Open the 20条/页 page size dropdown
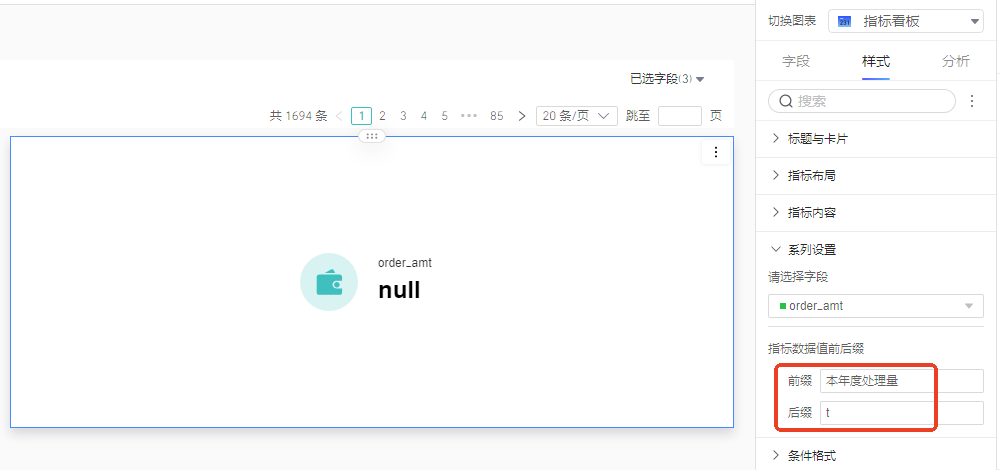 [576, 116]
